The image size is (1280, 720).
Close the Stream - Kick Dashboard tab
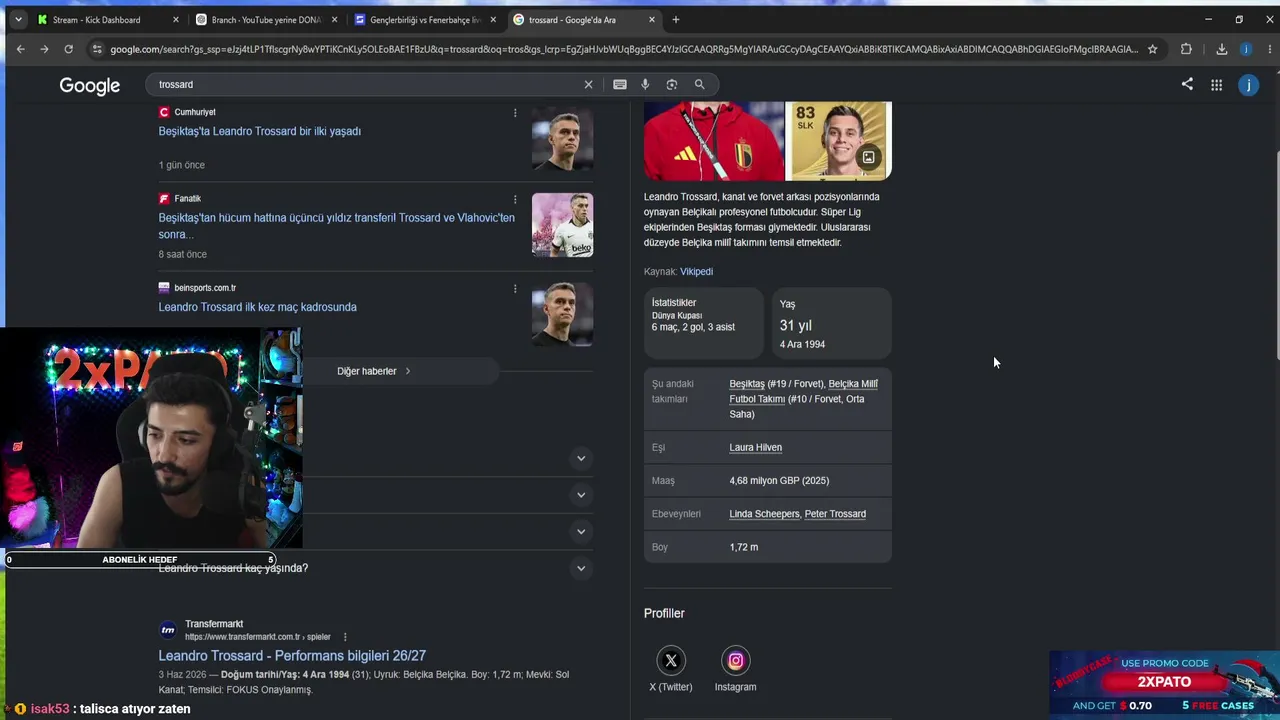pyautogui.click(x=176, y=20)
